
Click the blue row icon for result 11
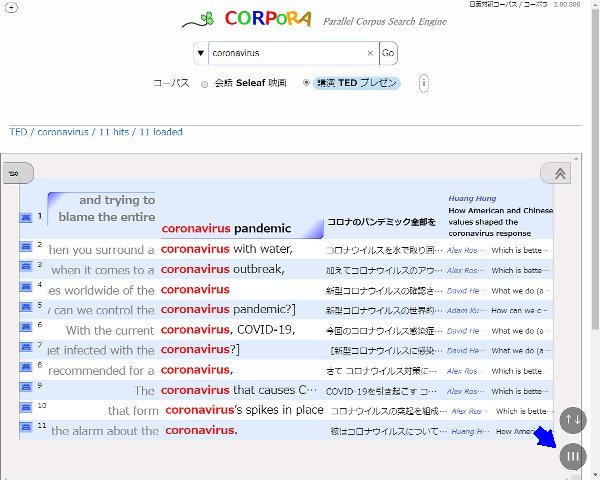click(x=25, y=431)
